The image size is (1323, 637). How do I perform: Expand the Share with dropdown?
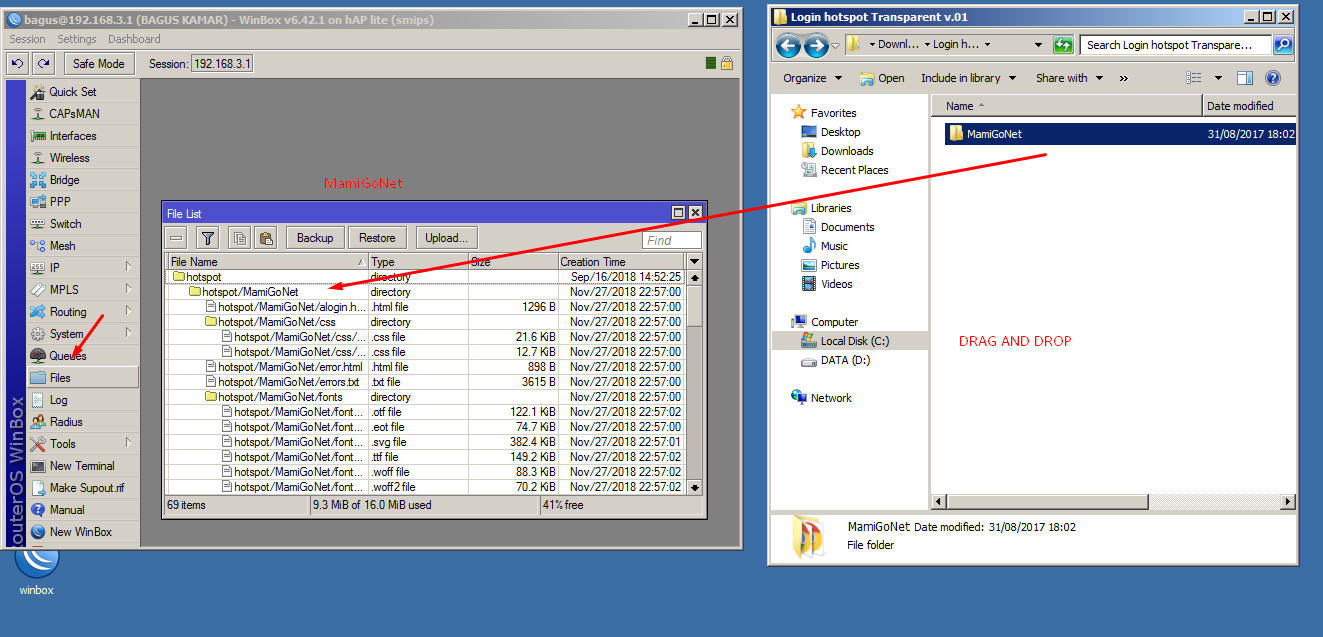(1068, 77)
